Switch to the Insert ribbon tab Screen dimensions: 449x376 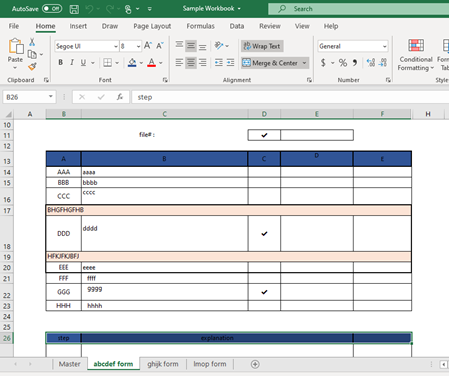click(78, 26)
